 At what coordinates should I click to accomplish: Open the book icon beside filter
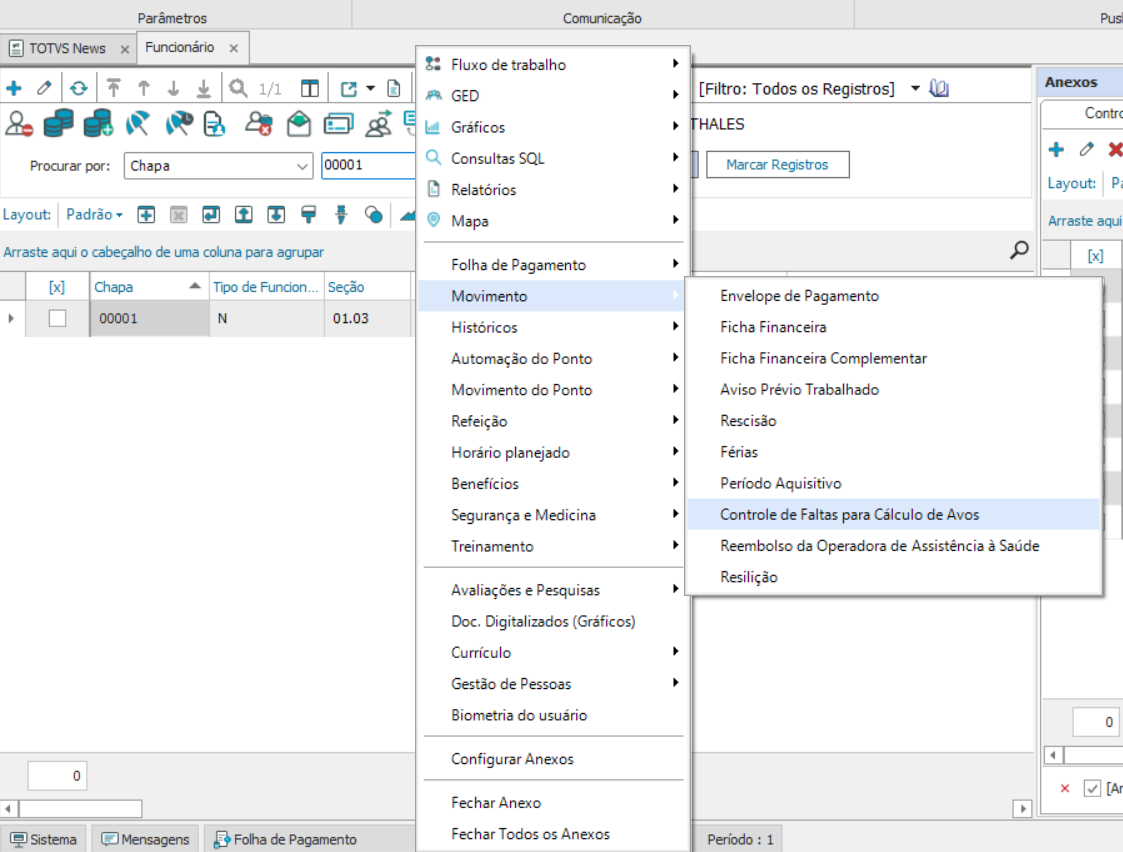click(939, 88)
